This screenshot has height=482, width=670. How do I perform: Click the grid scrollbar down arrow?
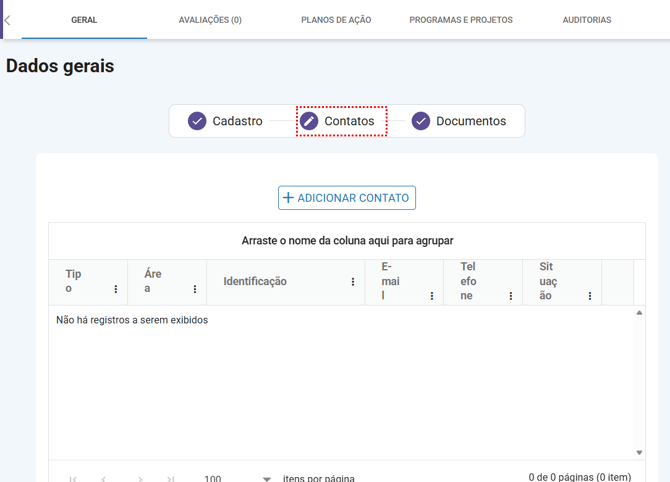(639, 453)
